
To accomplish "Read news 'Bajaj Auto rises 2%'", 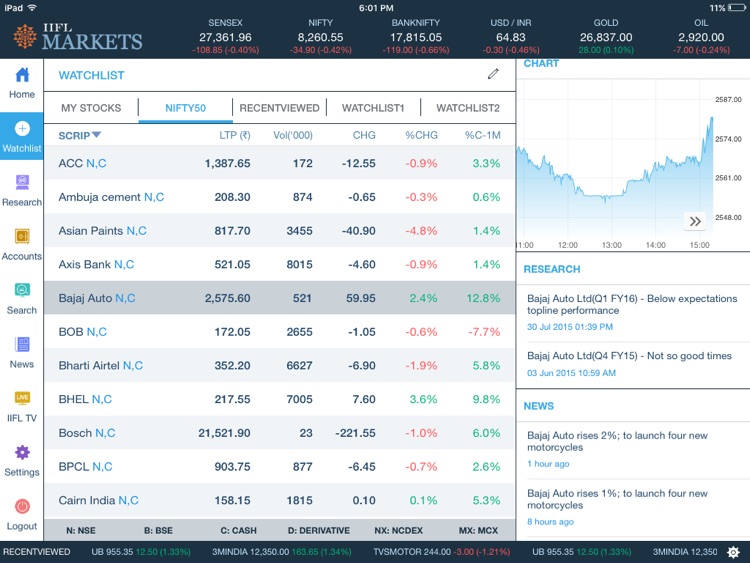I will pyautogui.click(x=633, y=450).
